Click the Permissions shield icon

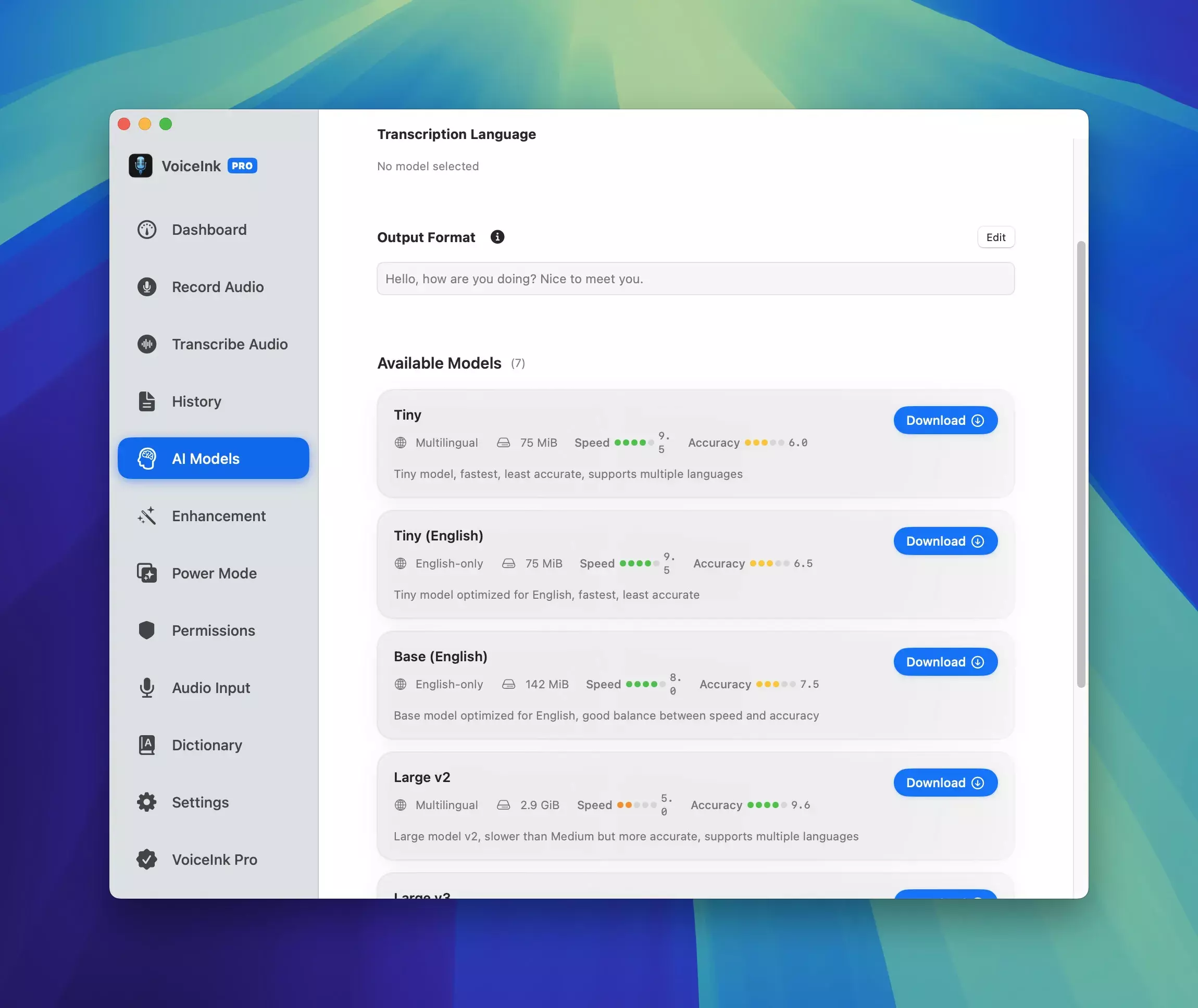click(147, 631)
